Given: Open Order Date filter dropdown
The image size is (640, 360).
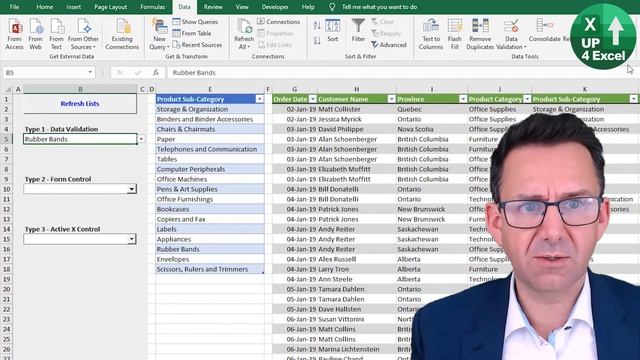Looking at the screenshot, I should (x=313, y=99).
